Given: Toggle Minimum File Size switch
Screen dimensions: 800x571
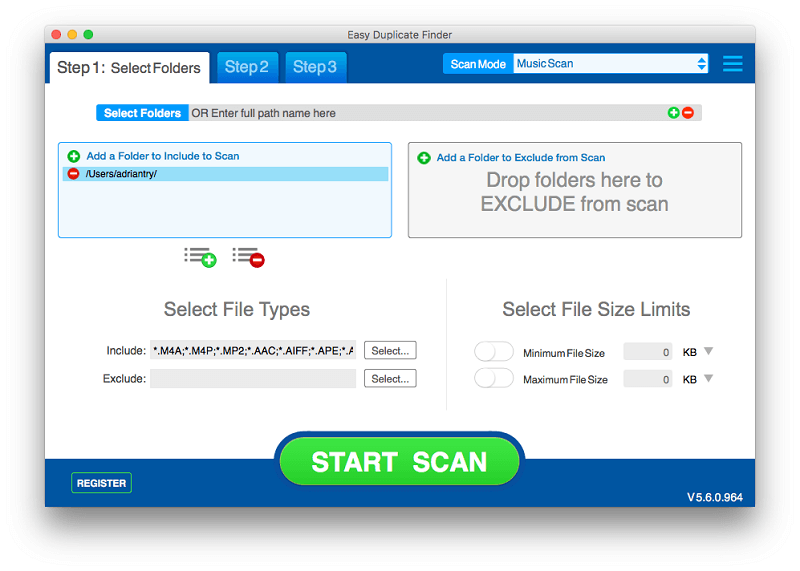Looking at the screenshot, I should (493, 352).
